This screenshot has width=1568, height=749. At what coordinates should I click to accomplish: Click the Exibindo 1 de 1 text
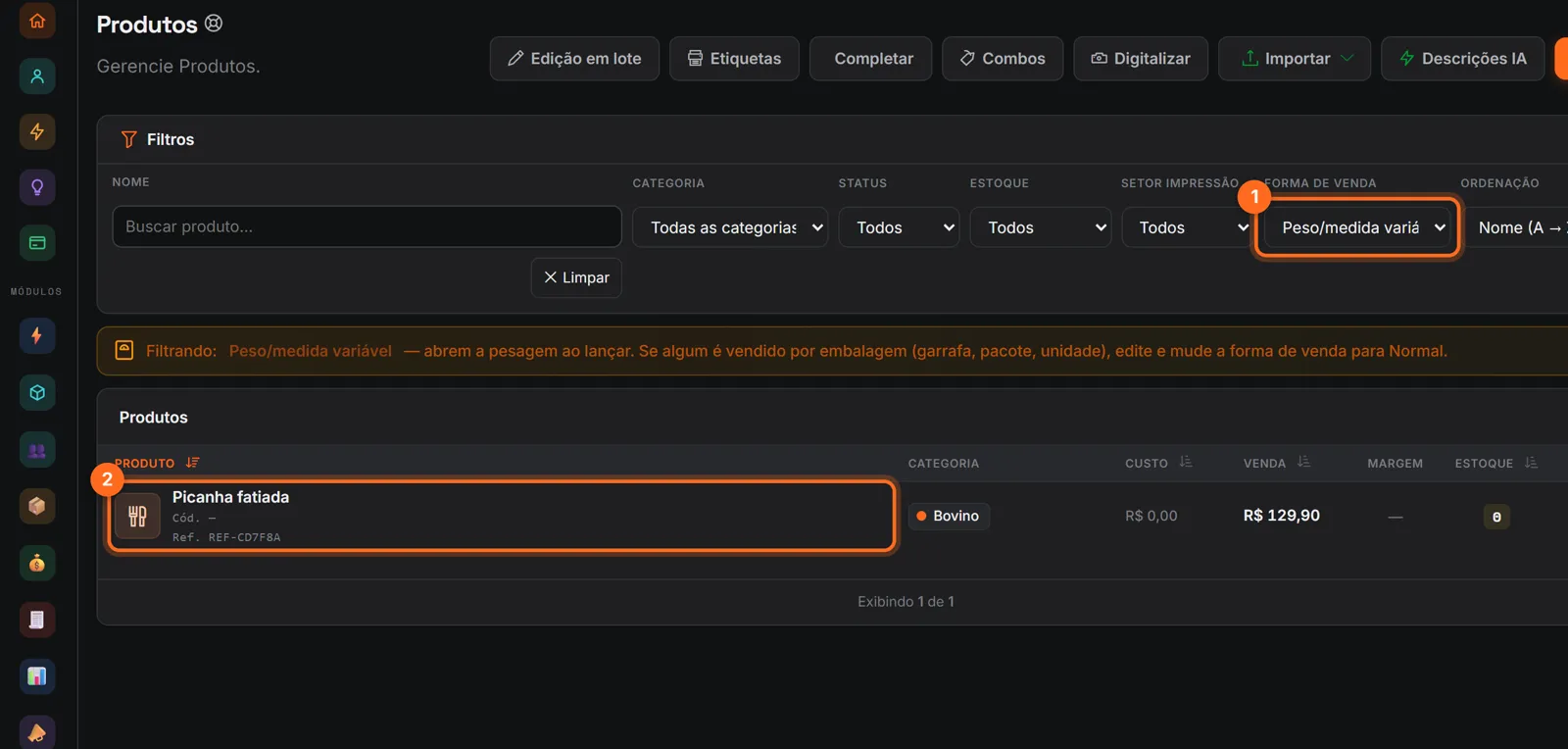coord(906,601)
